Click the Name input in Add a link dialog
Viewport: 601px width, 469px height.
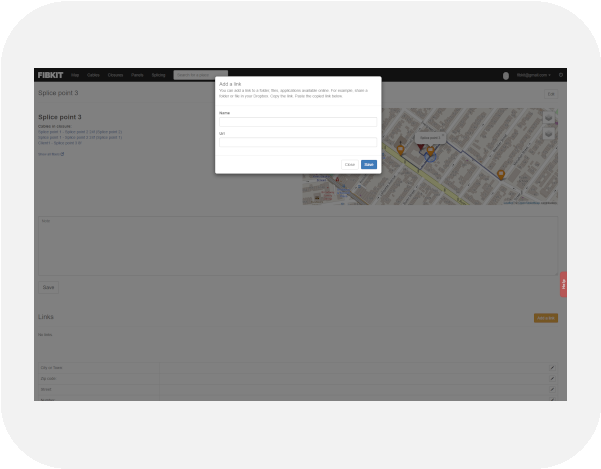[298, 122]
